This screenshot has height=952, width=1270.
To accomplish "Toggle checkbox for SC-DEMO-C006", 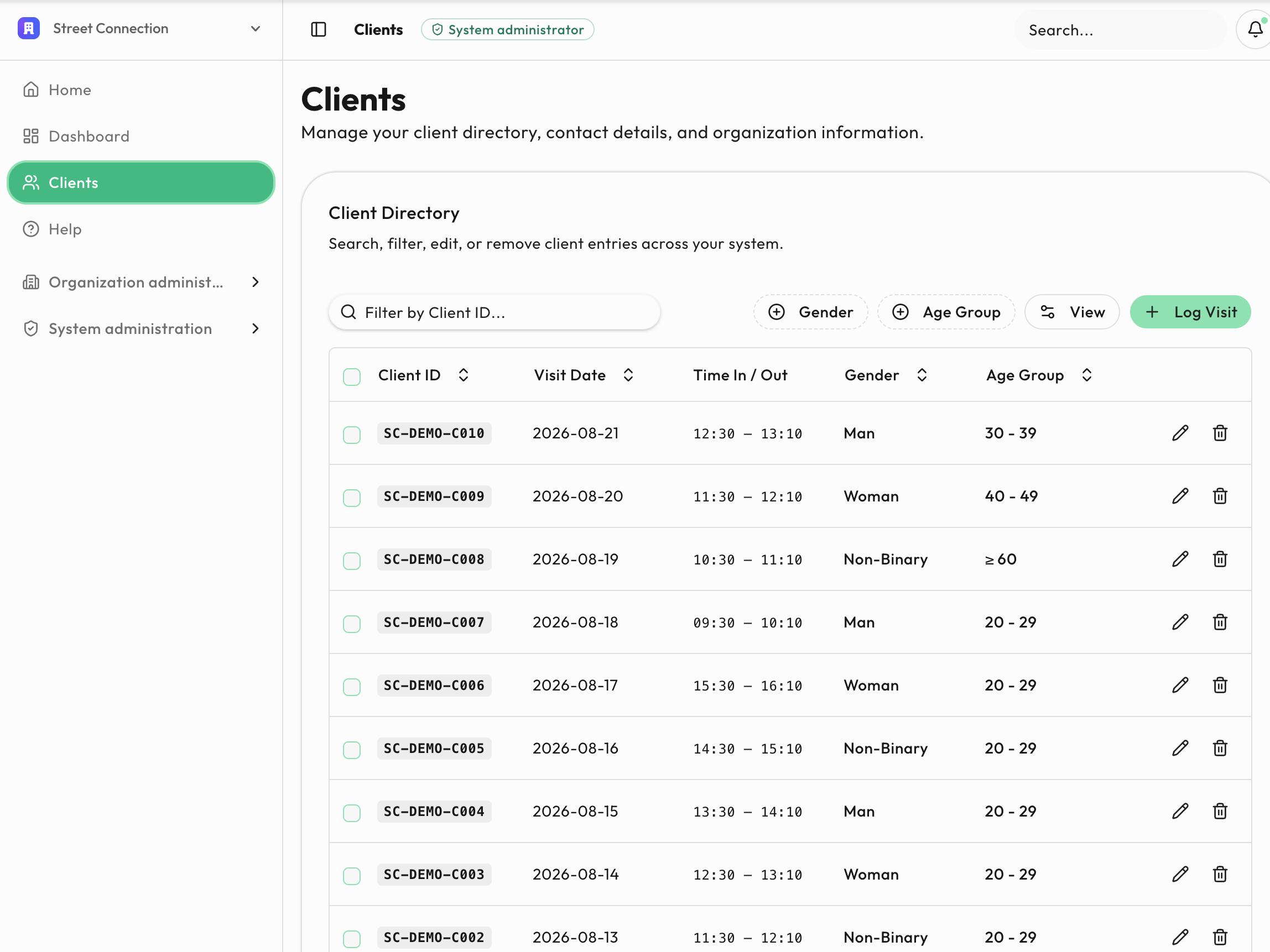I will (x=351, y=687).
